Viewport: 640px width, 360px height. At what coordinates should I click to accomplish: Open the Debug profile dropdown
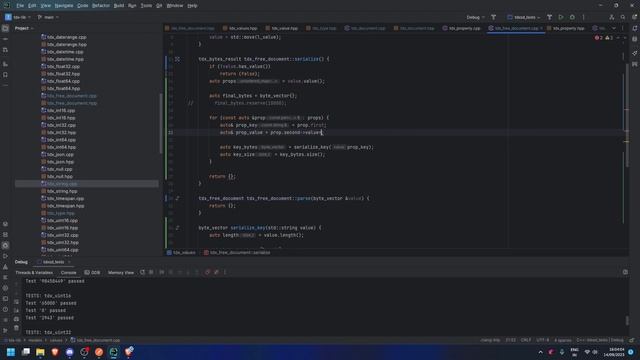click(476, 17)
